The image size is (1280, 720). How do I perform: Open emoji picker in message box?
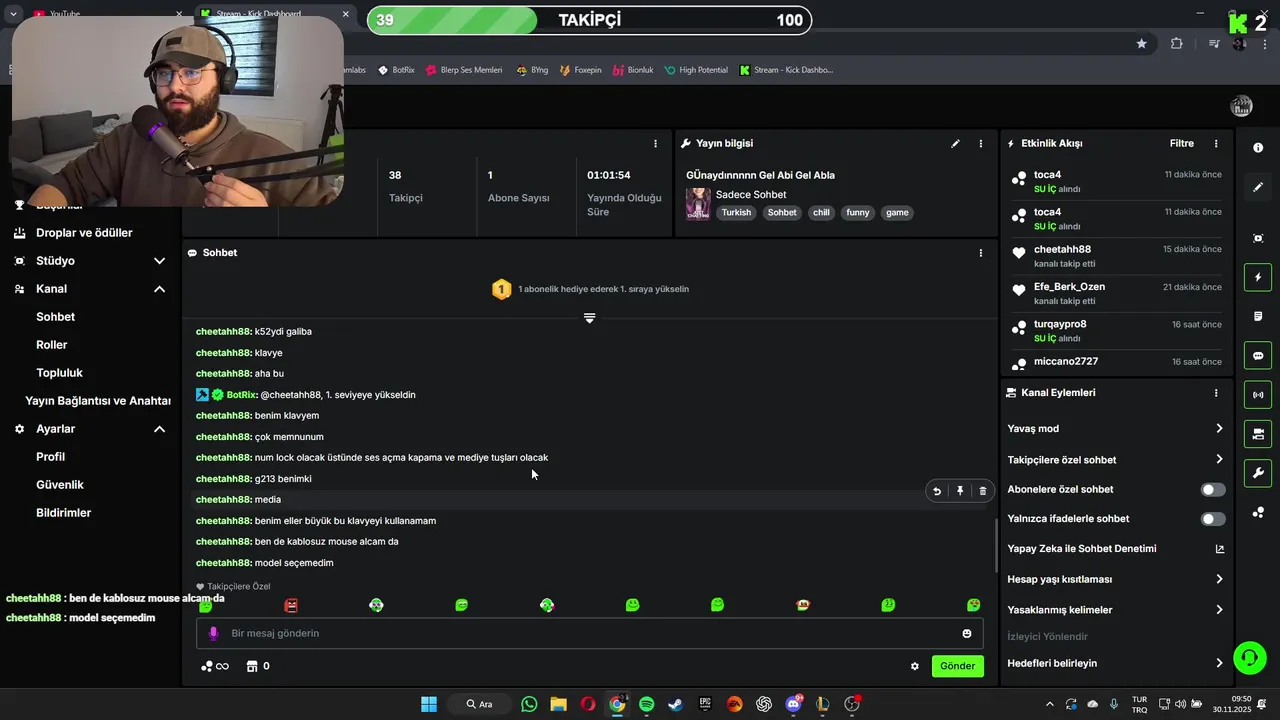[x=967, y=633]
